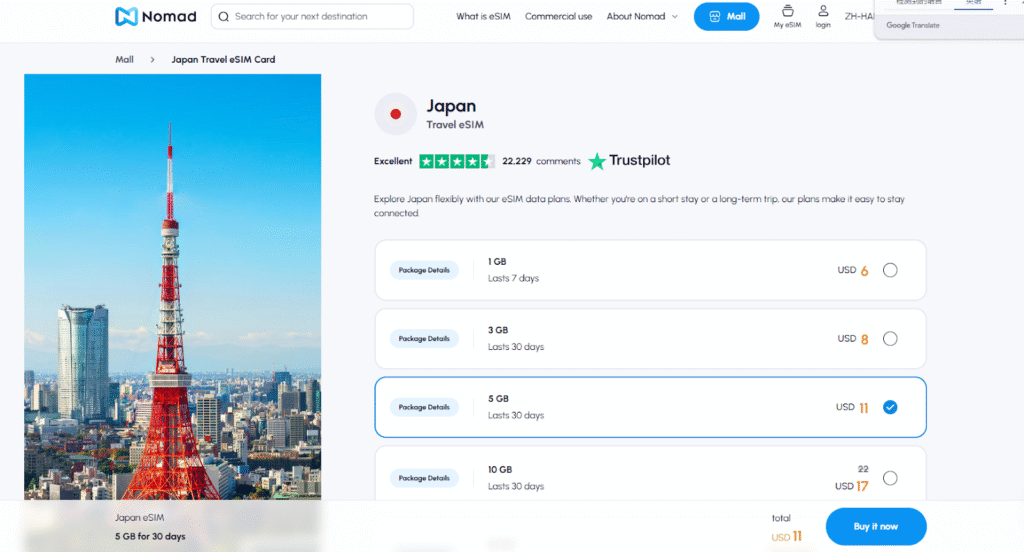The height and width of the screenshot is (552, 1024).
Task: Select the 3 GB plan radio button
Action: pos(890,339)
